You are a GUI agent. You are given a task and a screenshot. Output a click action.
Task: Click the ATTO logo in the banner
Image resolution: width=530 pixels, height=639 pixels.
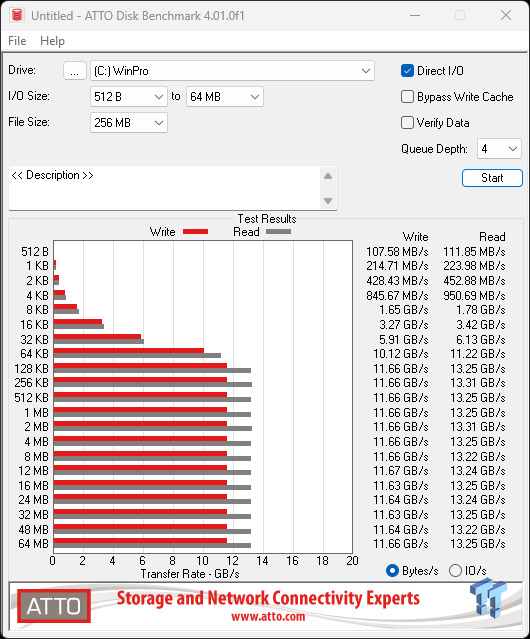(54, 606)
